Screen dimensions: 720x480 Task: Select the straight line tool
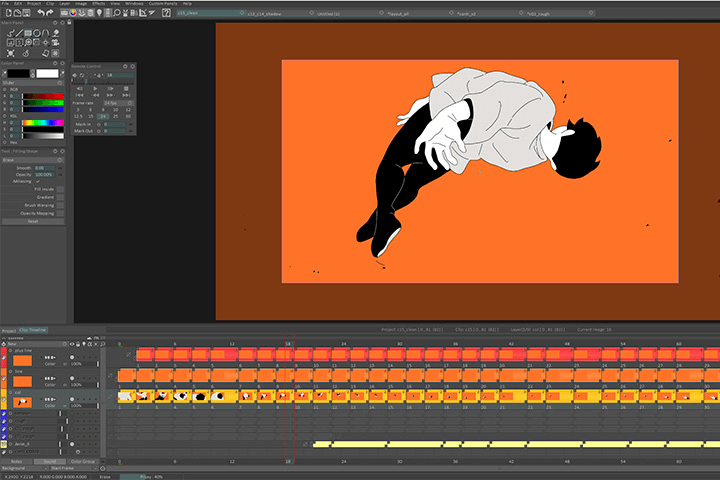(19, 33)
